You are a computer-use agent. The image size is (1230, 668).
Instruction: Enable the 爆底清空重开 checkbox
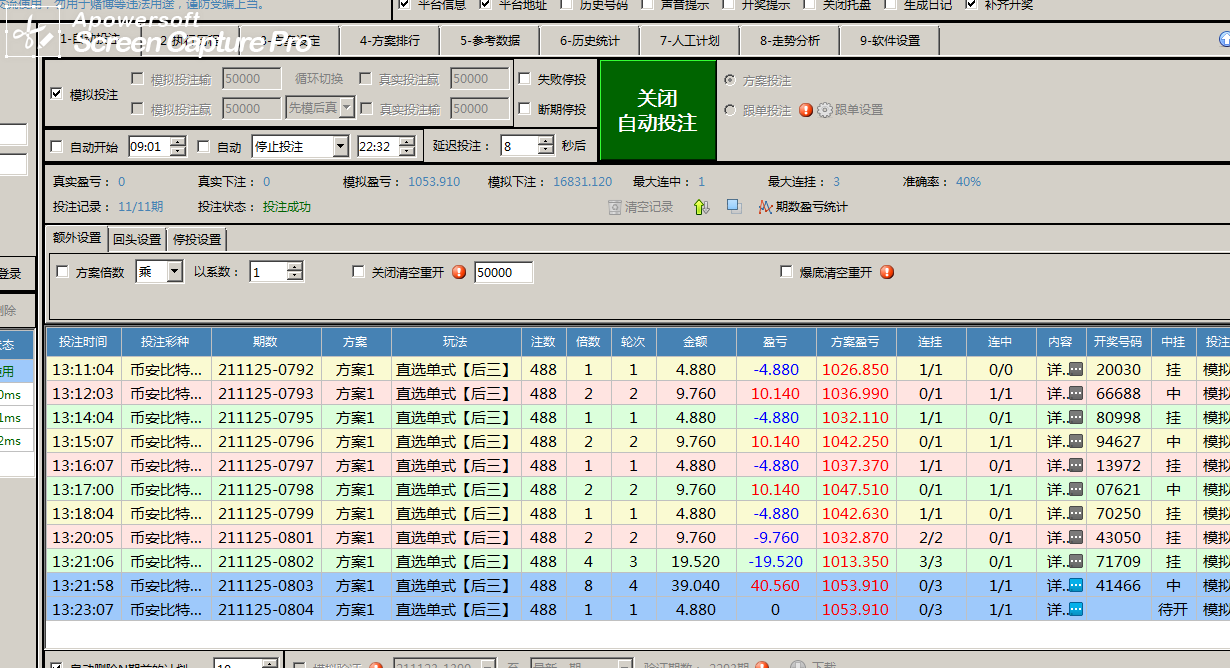[787, 272]
